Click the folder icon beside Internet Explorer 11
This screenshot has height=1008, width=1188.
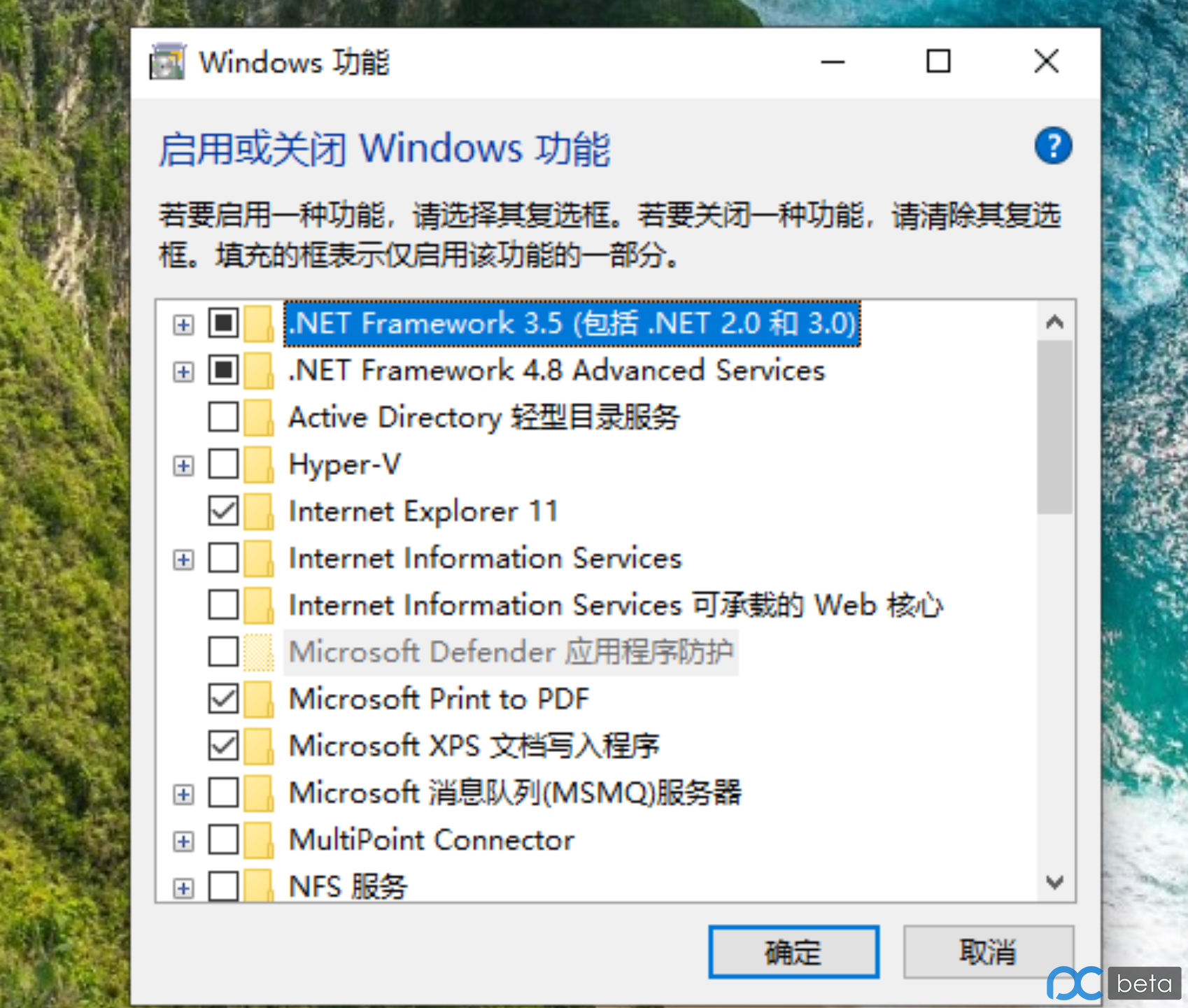(259, 511)
